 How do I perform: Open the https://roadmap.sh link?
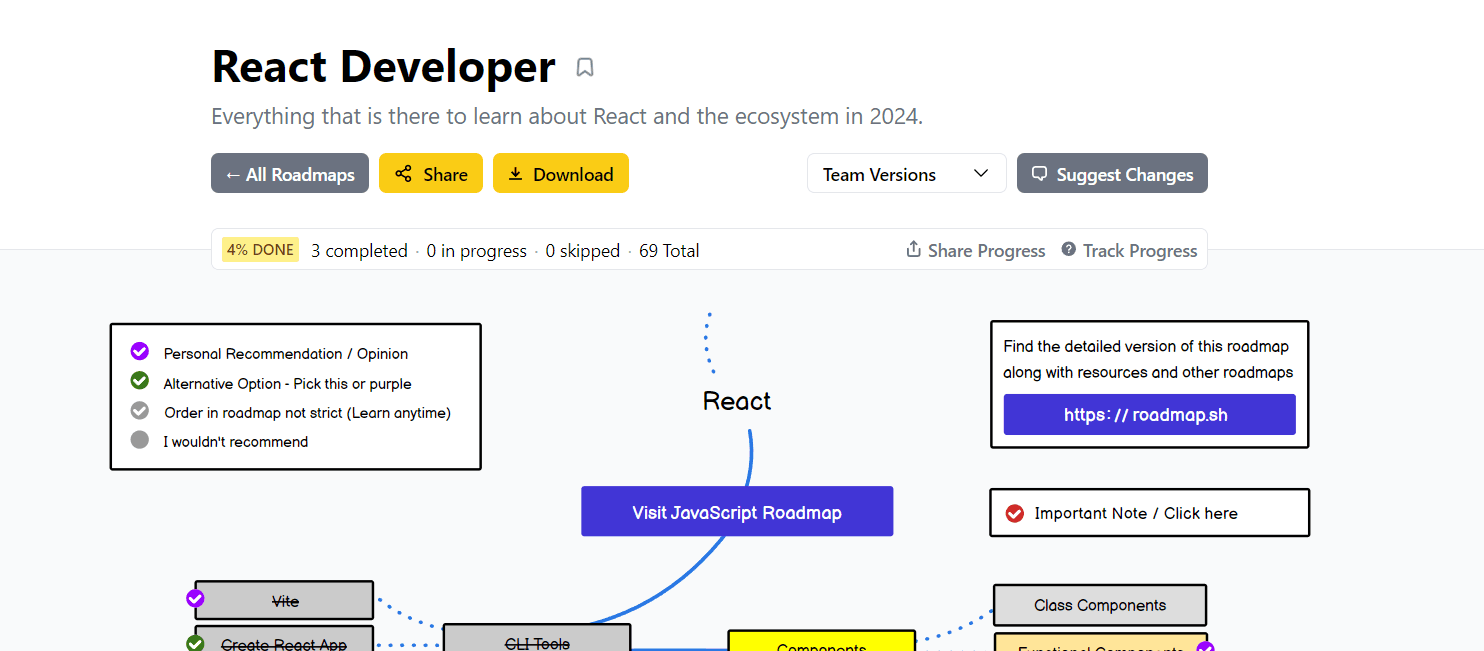tap(1149, 414)
